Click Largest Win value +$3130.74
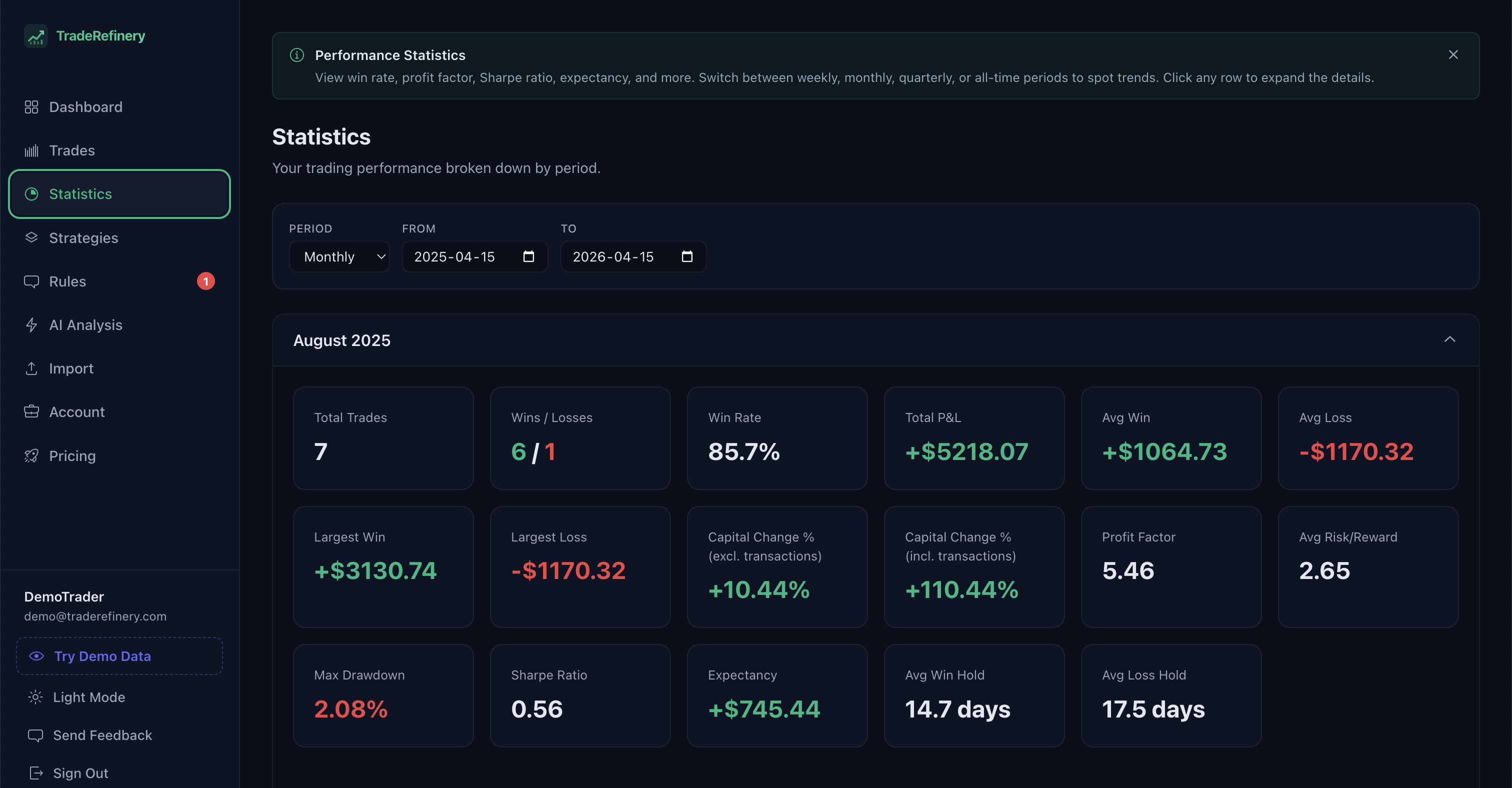Viewport: 1512px width, 788px height. [x=375, y=571]
